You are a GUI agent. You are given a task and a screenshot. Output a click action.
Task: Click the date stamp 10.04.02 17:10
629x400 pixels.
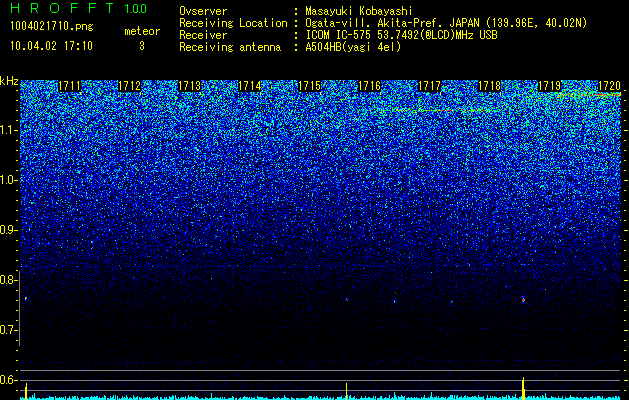point(51,46)
